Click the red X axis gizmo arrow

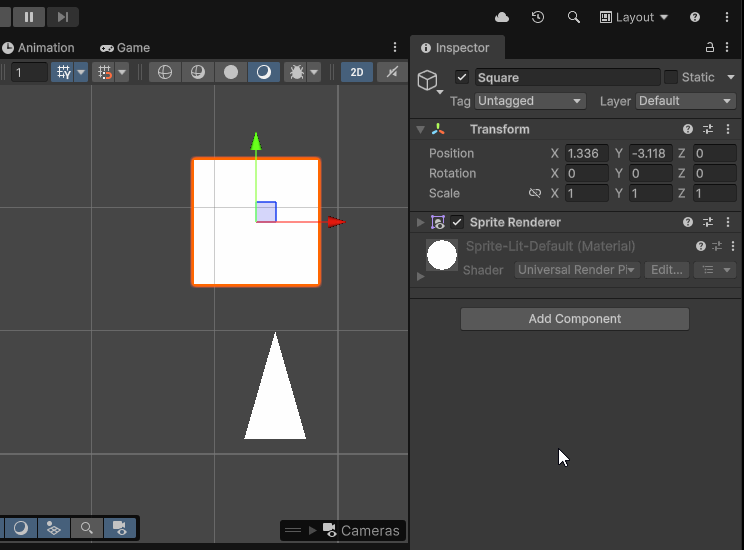coord(337,222)
